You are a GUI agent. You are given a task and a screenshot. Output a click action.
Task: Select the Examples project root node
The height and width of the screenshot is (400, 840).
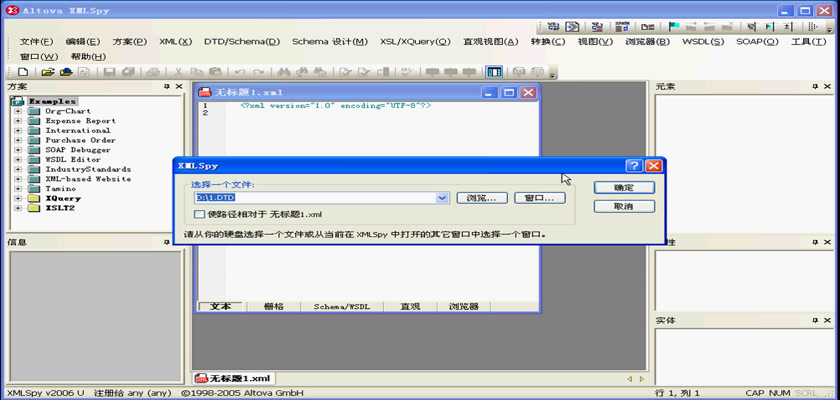[52, 101]
